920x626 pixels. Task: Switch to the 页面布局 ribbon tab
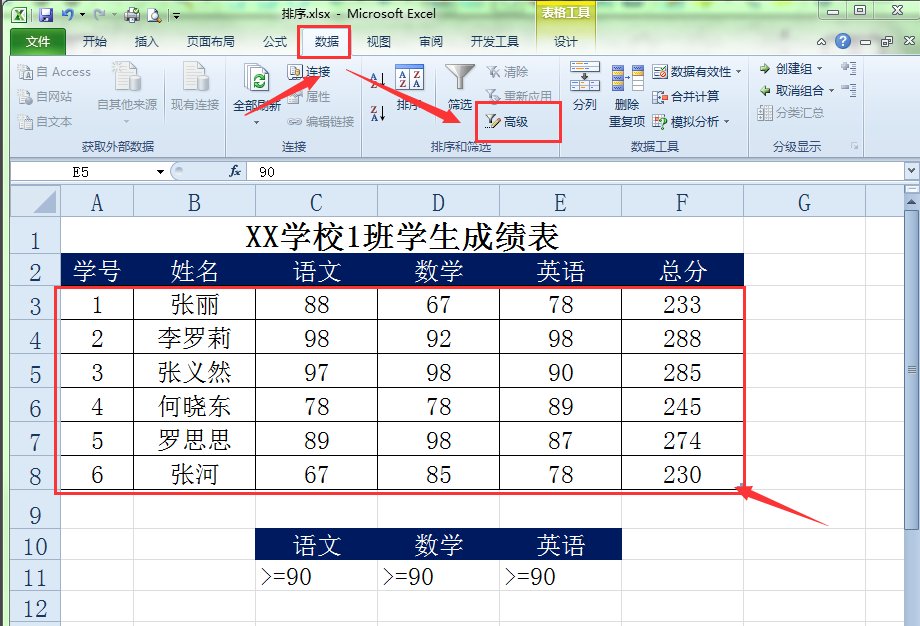pos(211,42)
